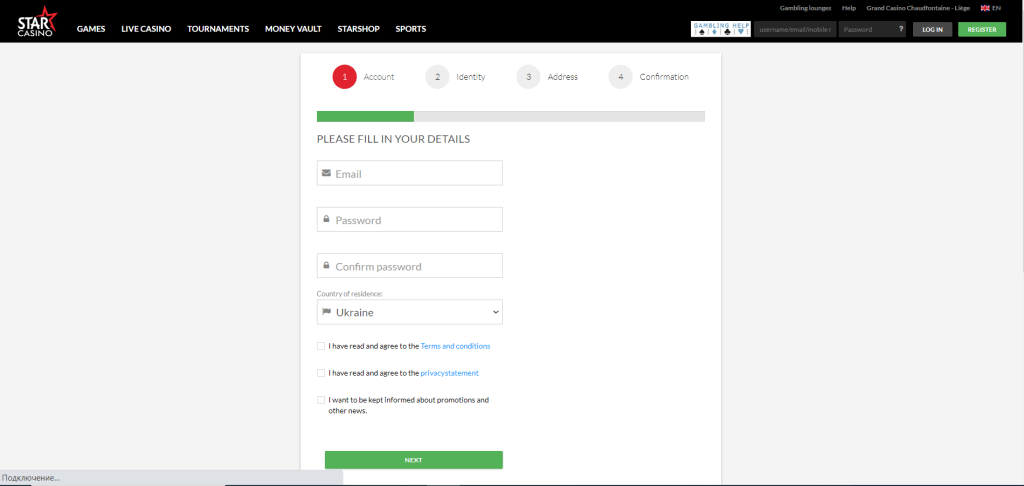Click the lock icon in Password field

(326, 219)
